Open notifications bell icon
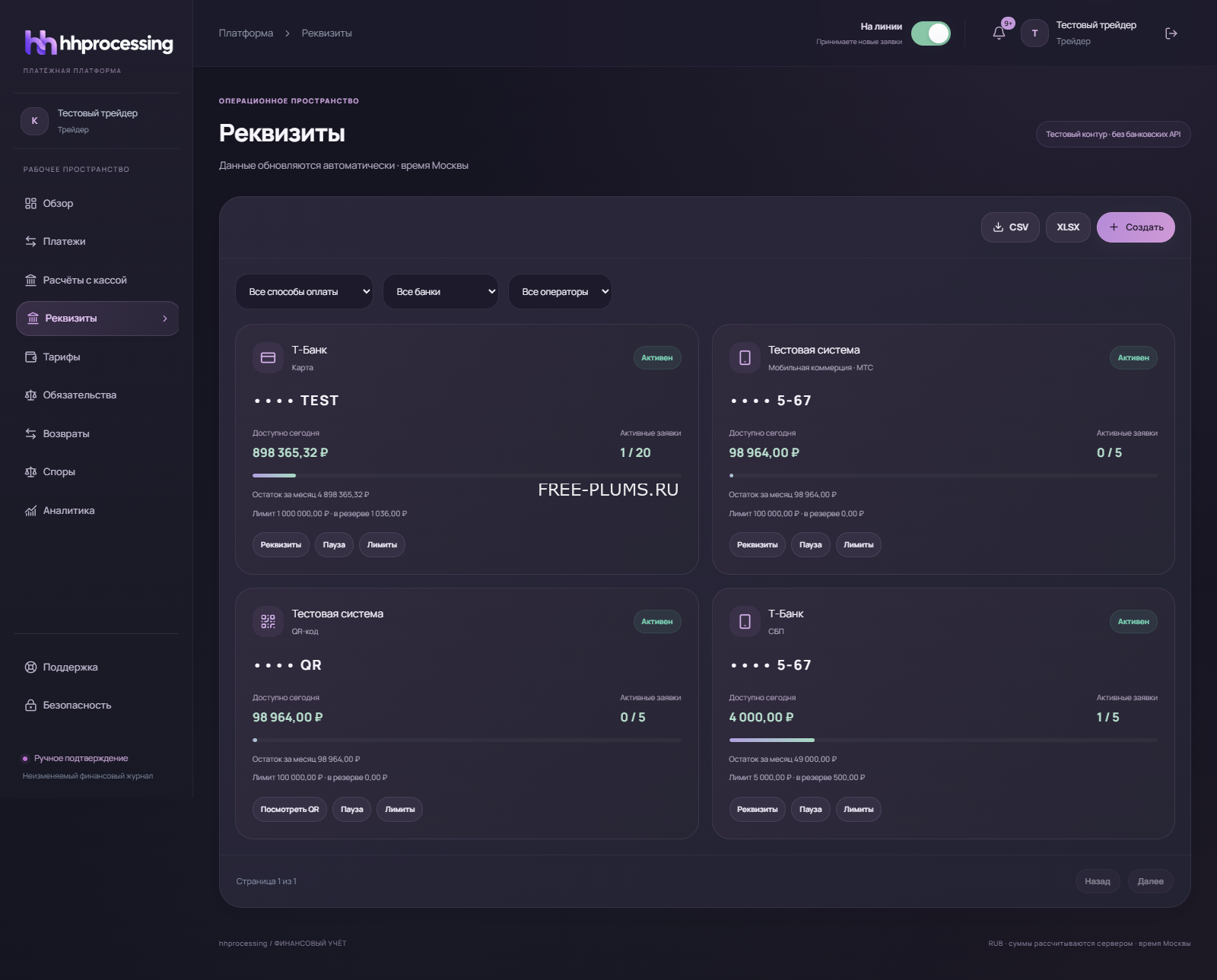 999,33
